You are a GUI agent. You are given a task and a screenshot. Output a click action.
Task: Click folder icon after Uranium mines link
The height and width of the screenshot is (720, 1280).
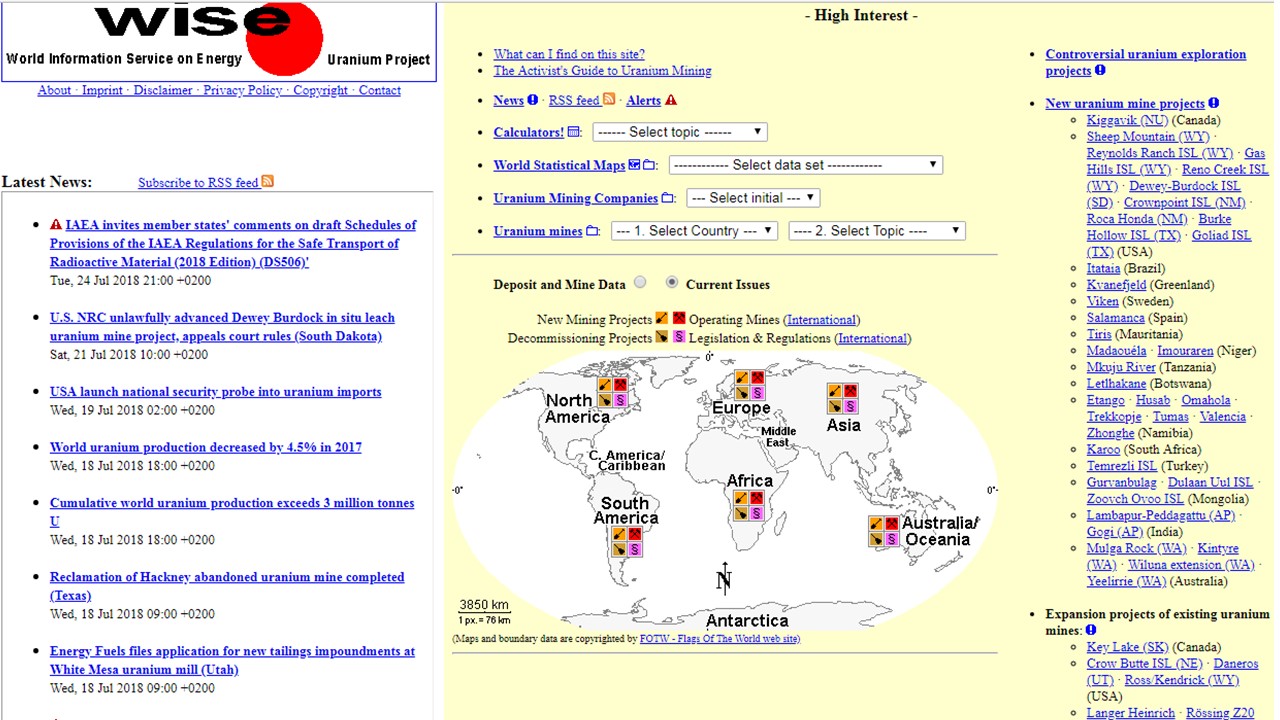coord(592,231)
